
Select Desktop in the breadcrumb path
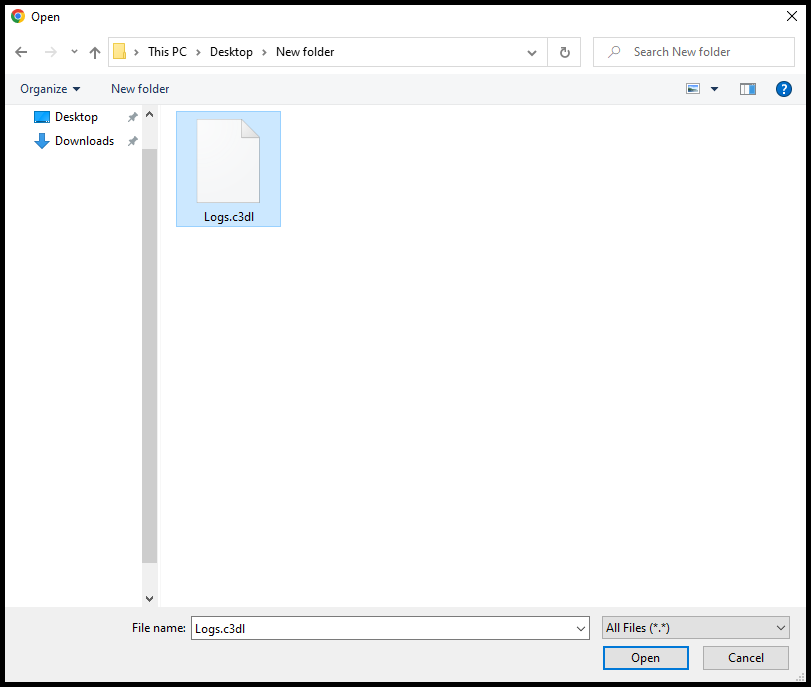231,52
